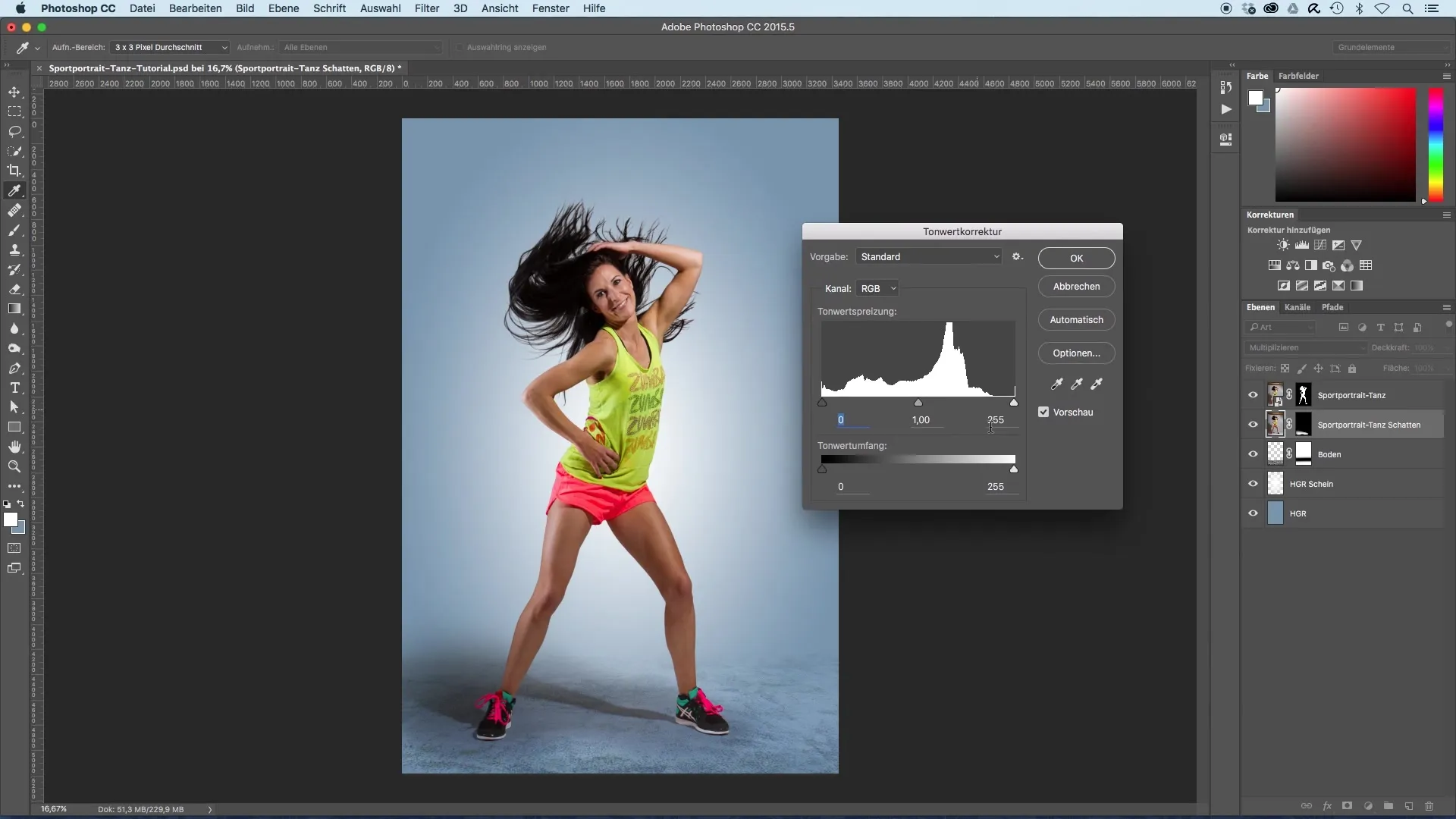Open the Filter menu

coord(427,8)
